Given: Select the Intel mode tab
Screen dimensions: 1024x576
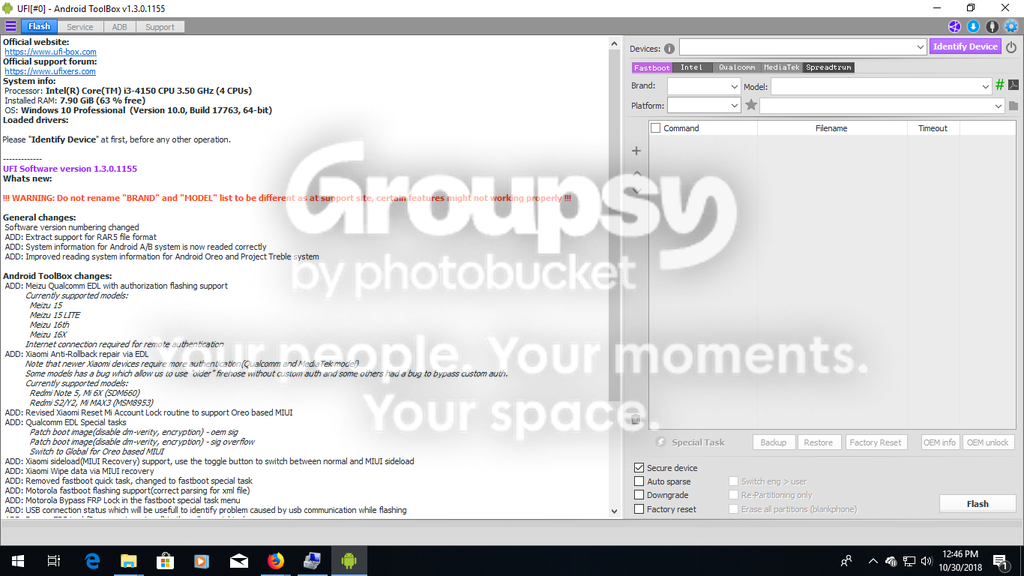Looking at the screenshot, I should click(691, 67).
